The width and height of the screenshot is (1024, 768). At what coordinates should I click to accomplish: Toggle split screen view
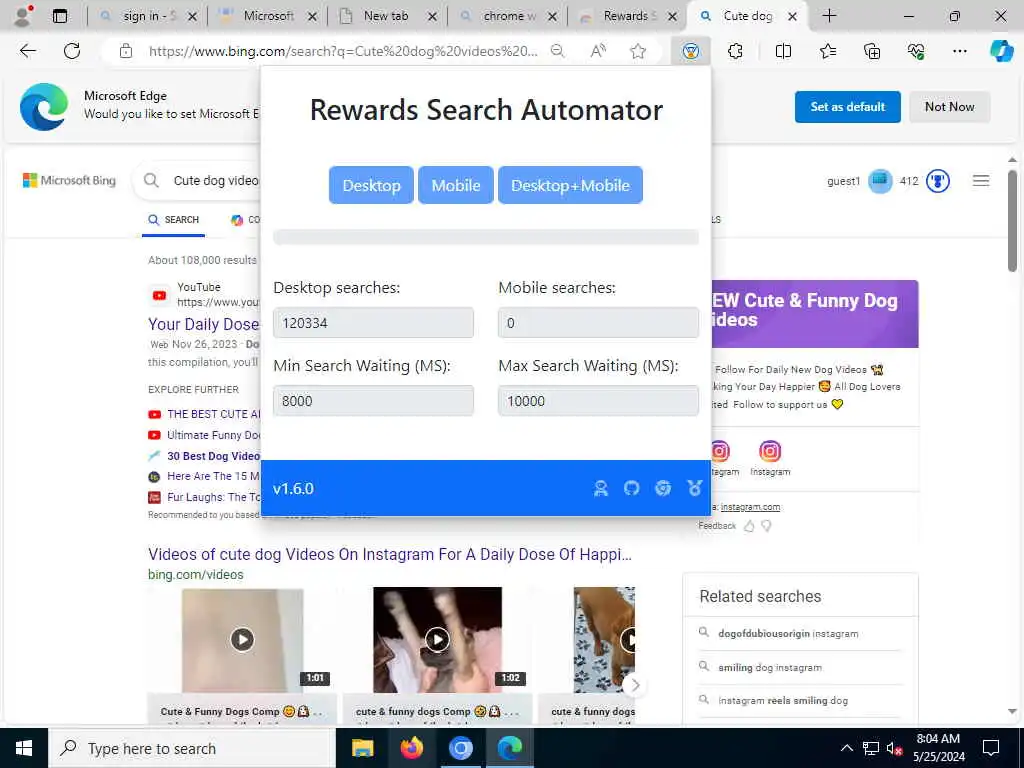pyautogui.click(x=783, y=51)
